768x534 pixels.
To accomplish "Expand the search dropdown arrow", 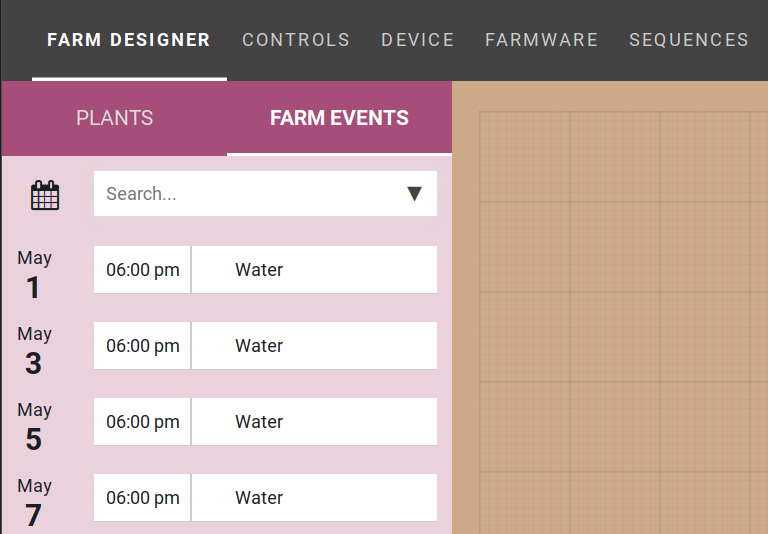I will tap(415, 194).
